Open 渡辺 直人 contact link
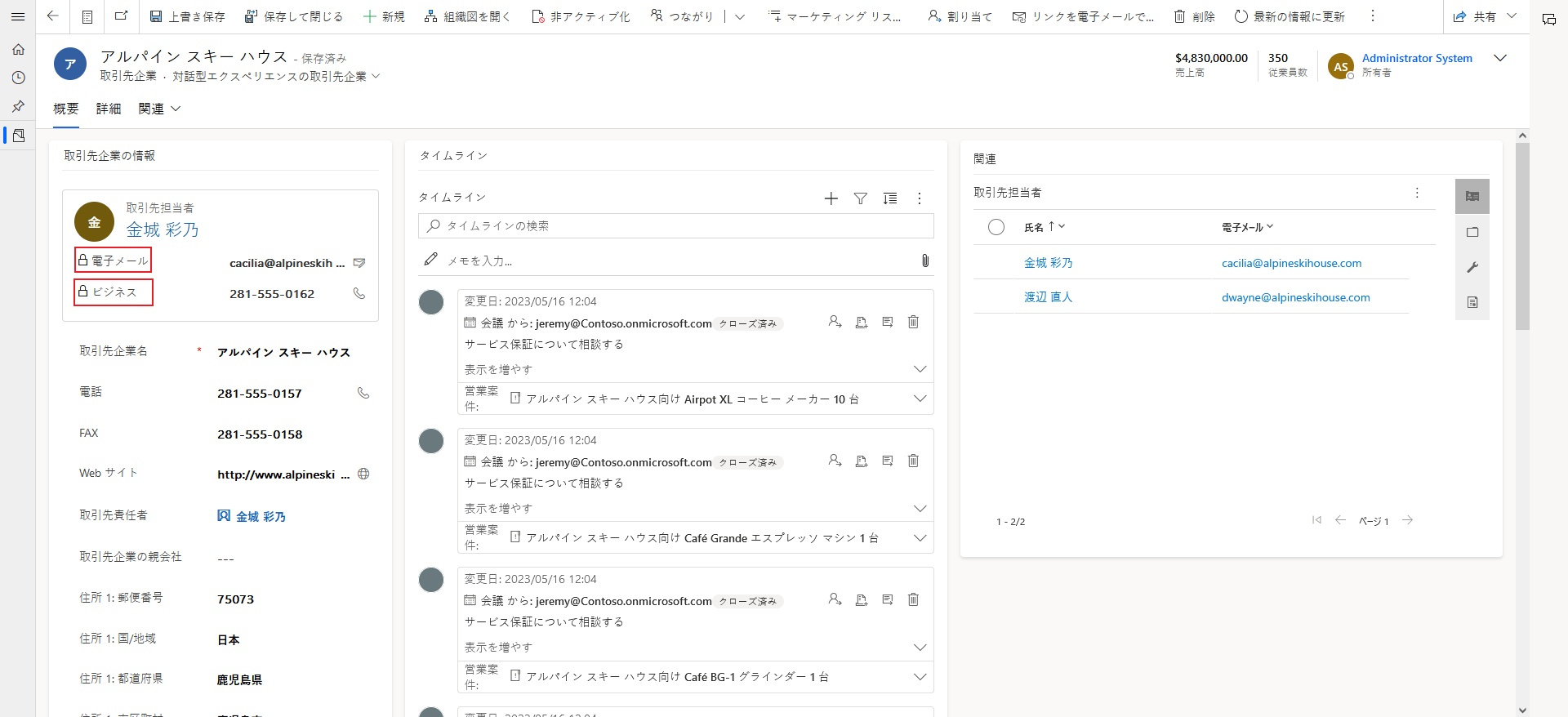The image size is (1568, 717). pos(1049,297)
